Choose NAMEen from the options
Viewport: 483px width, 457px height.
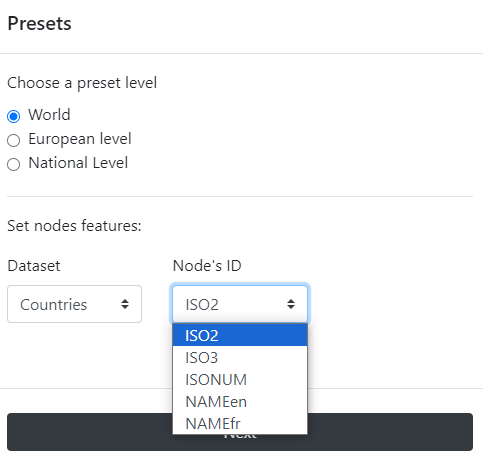(240, 401)
